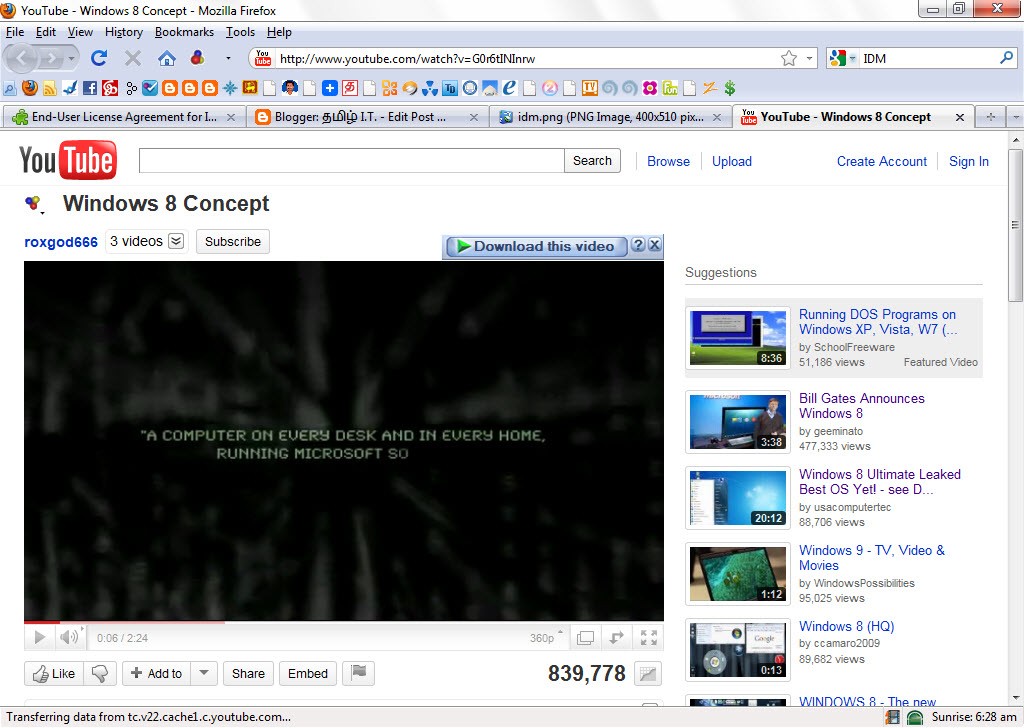1024x728 pixels.
Task: Open the blue plus bookmark icon
Action: click(x=330, y=88)
